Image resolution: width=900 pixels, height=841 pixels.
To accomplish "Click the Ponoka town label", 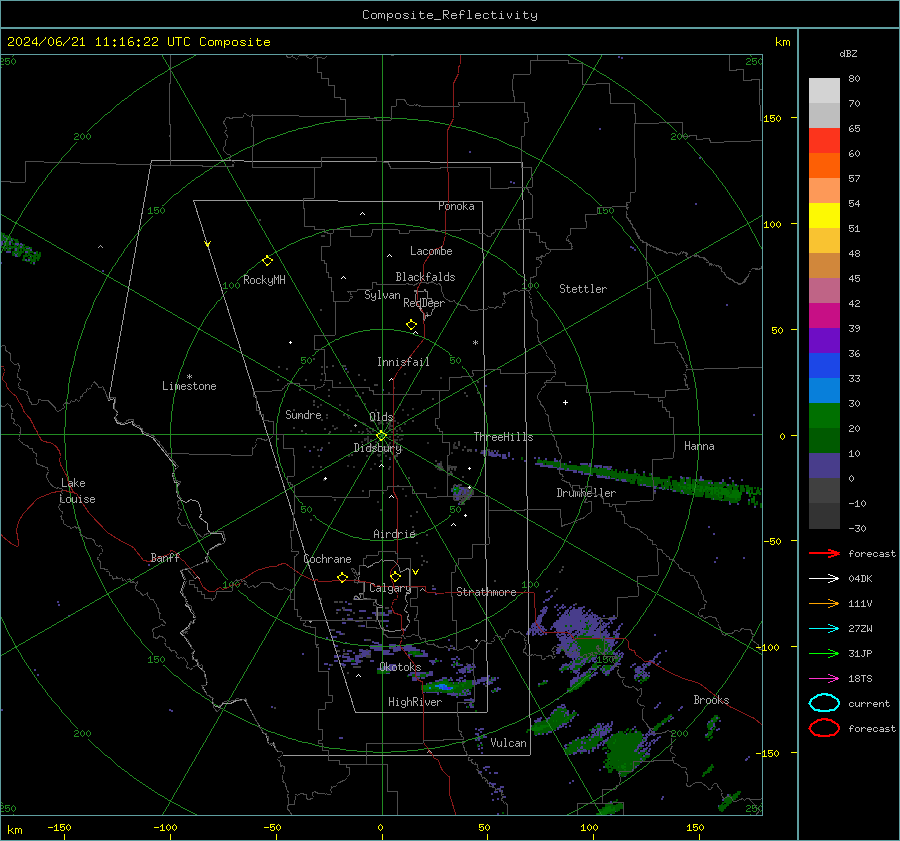I will tap(456, 206).
